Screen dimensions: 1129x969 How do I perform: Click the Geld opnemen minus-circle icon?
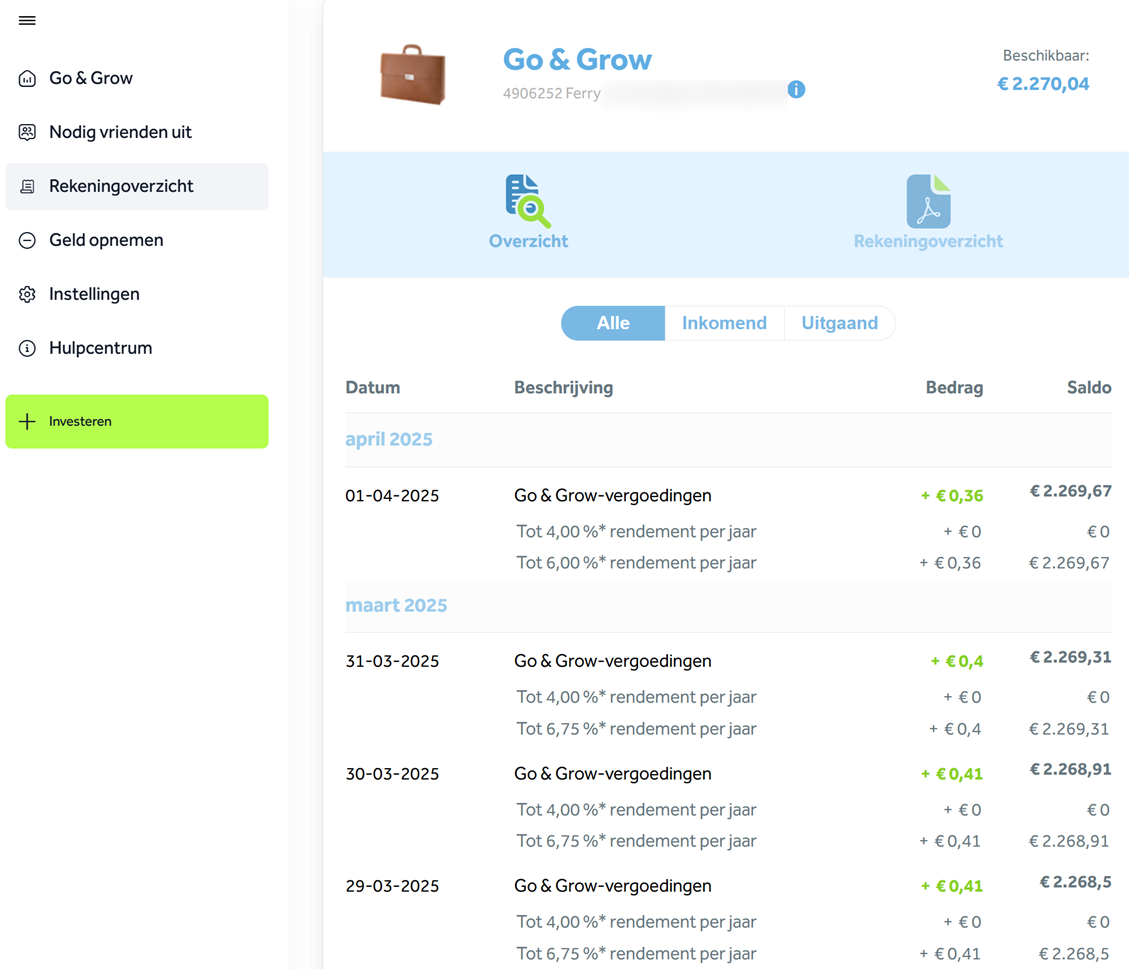point(27,241)
